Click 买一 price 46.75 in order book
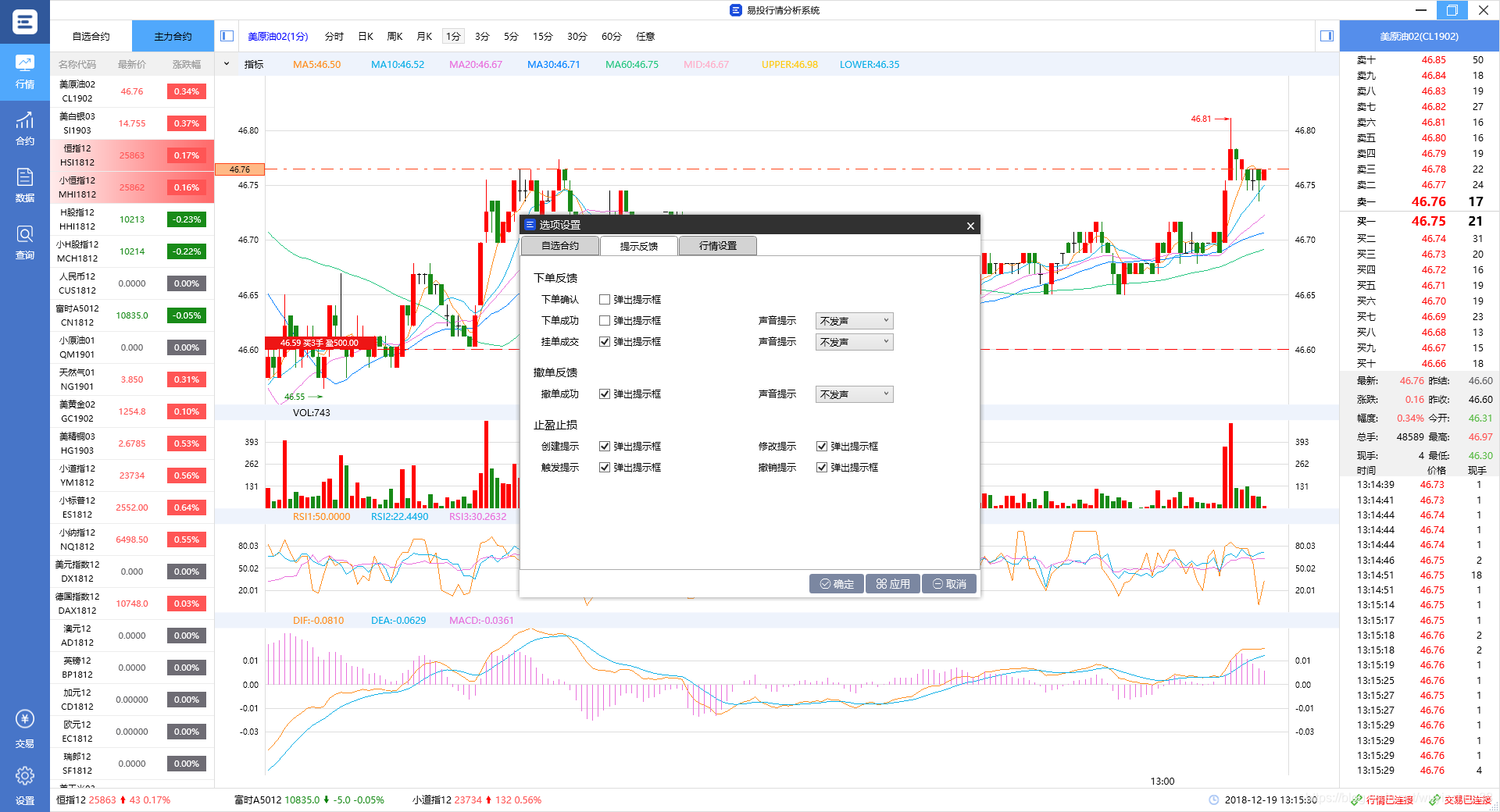 (1428, 221)
